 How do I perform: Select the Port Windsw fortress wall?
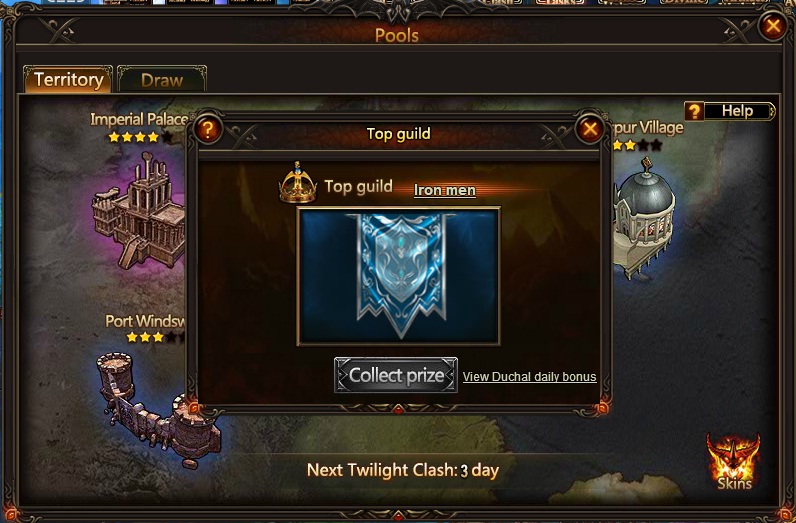click(158, 408)
